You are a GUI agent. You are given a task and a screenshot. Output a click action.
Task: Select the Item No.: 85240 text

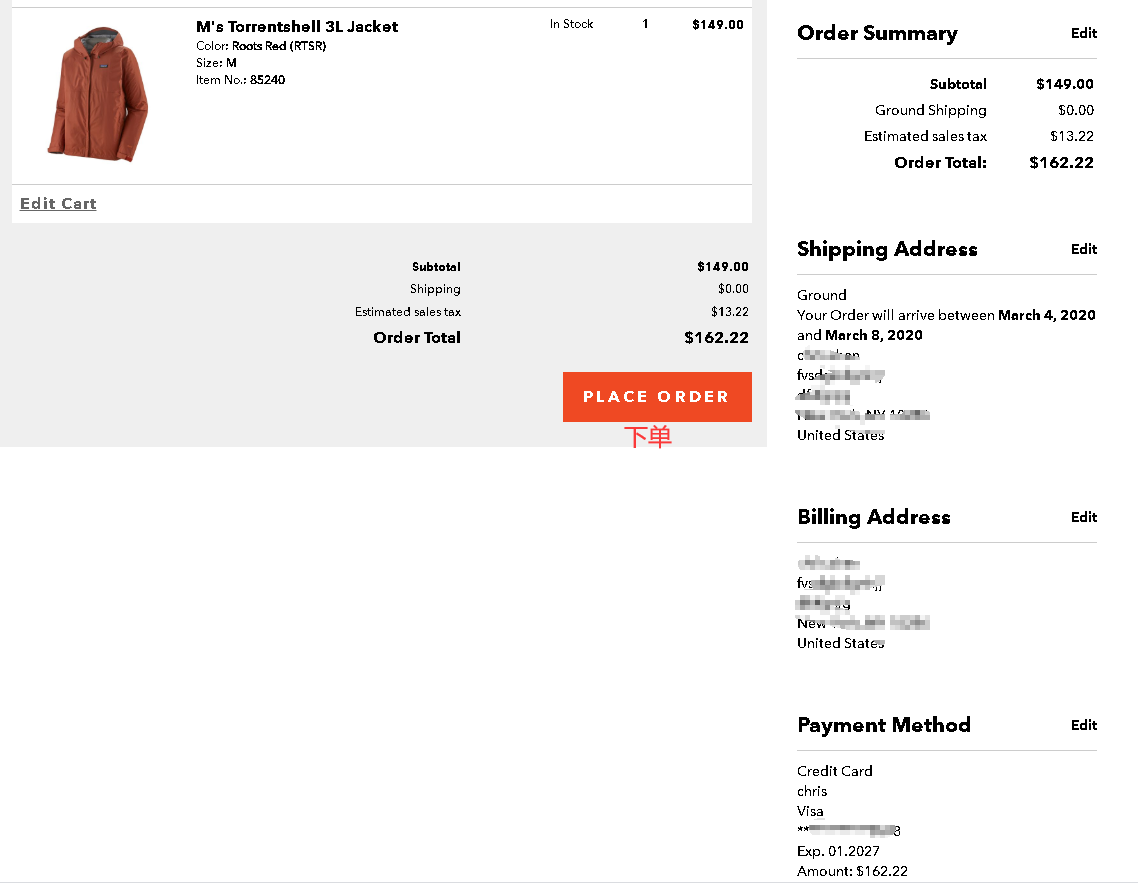240,80
